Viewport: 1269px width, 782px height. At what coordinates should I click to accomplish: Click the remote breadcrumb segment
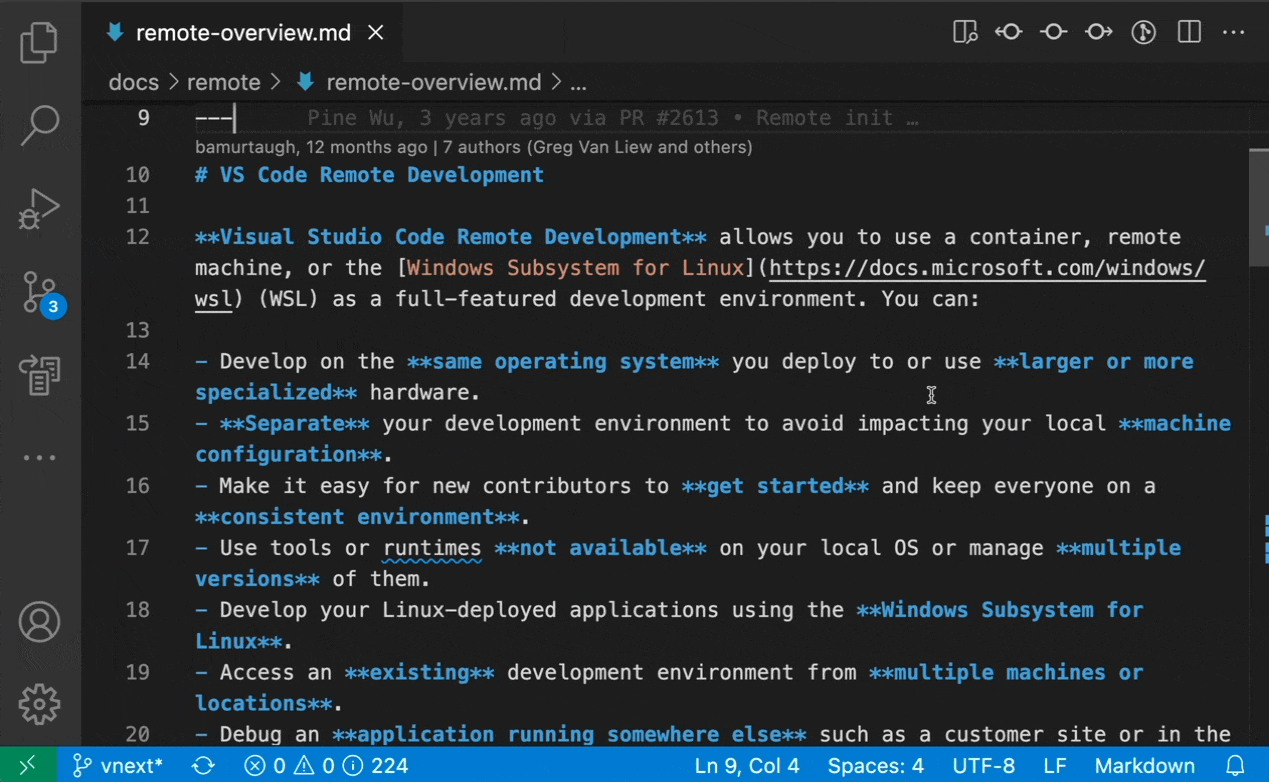click(x=224, y=83)
